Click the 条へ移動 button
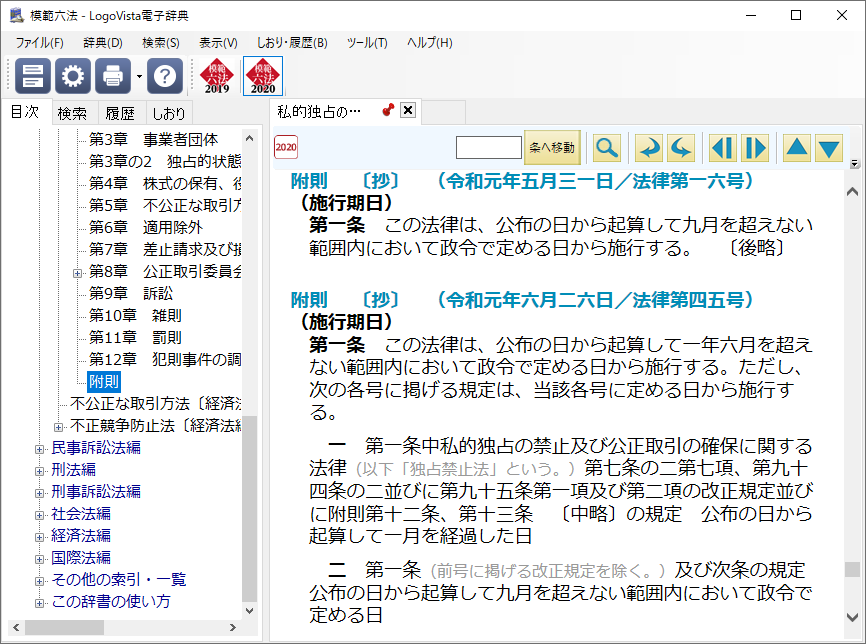The width and height of the screenshot is (866, 644). (x=552, y=147)
